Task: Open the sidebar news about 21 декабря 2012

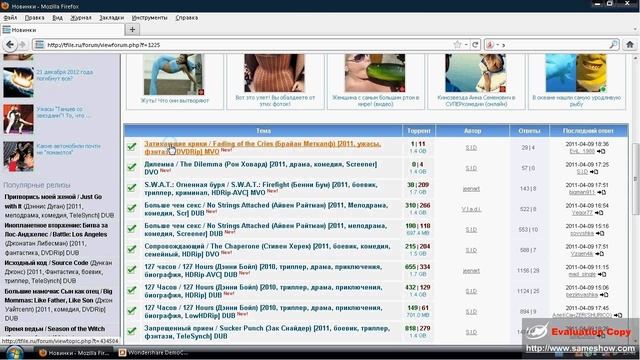Action: [65, 75]
